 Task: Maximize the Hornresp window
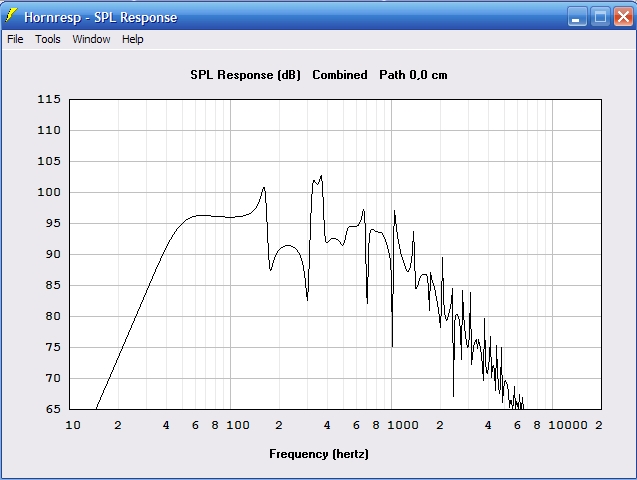tap(600, 17)
